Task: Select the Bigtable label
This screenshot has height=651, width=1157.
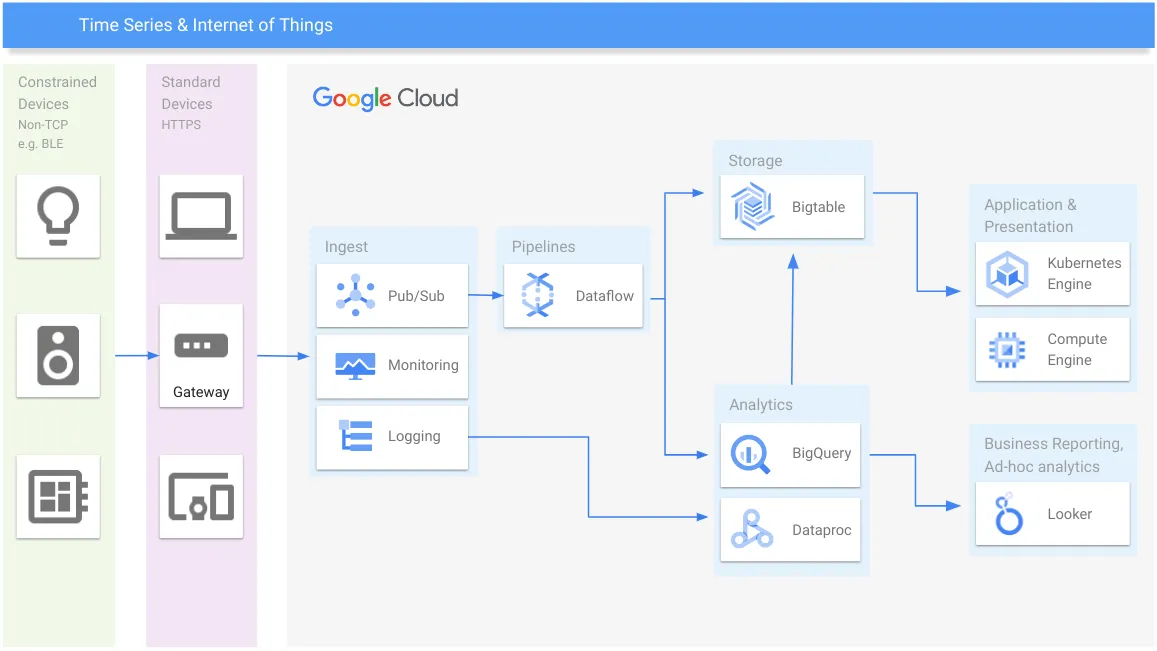Action: pos(818,207)
